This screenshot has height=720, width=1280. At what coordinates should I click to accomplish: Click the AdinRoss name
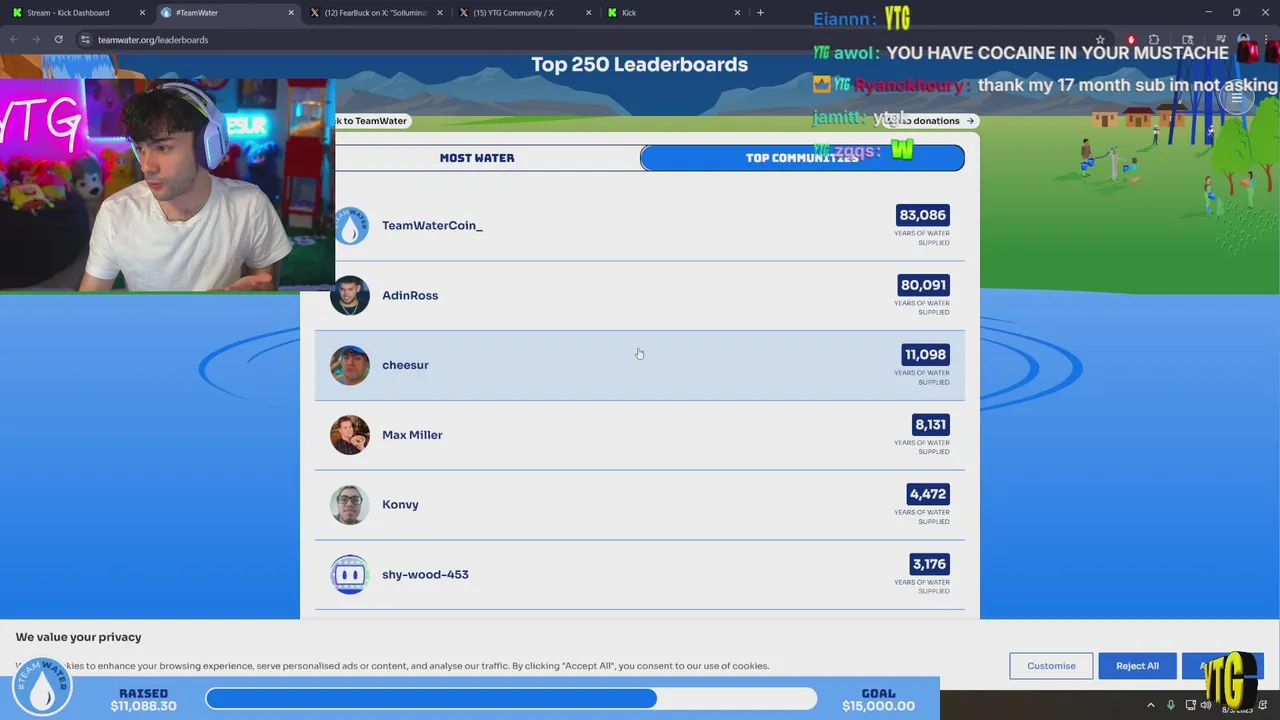[x=410, y=295]
